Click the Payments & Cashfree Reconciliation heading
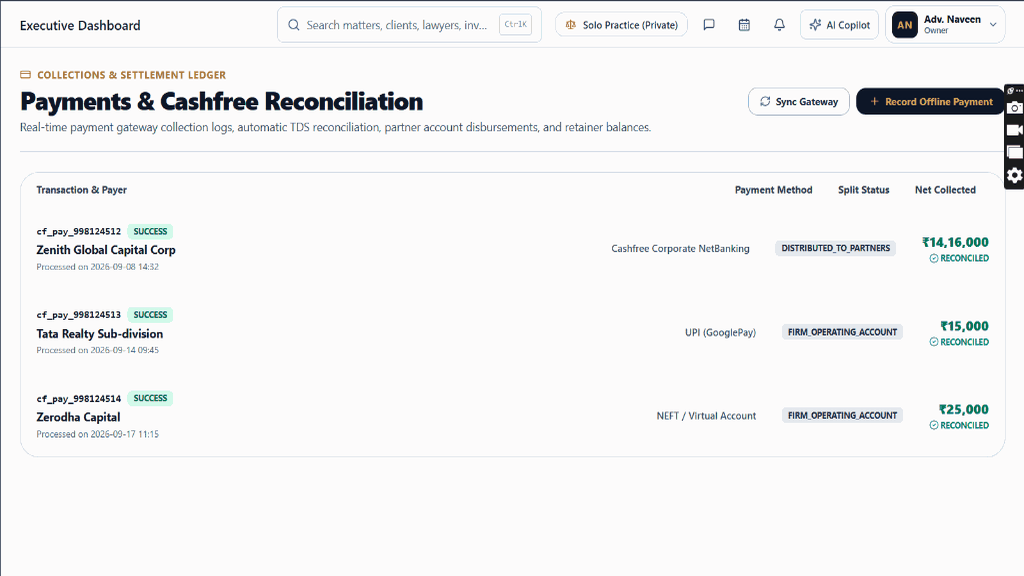This screenshot has width=1024, height=576. pos(221,102)
